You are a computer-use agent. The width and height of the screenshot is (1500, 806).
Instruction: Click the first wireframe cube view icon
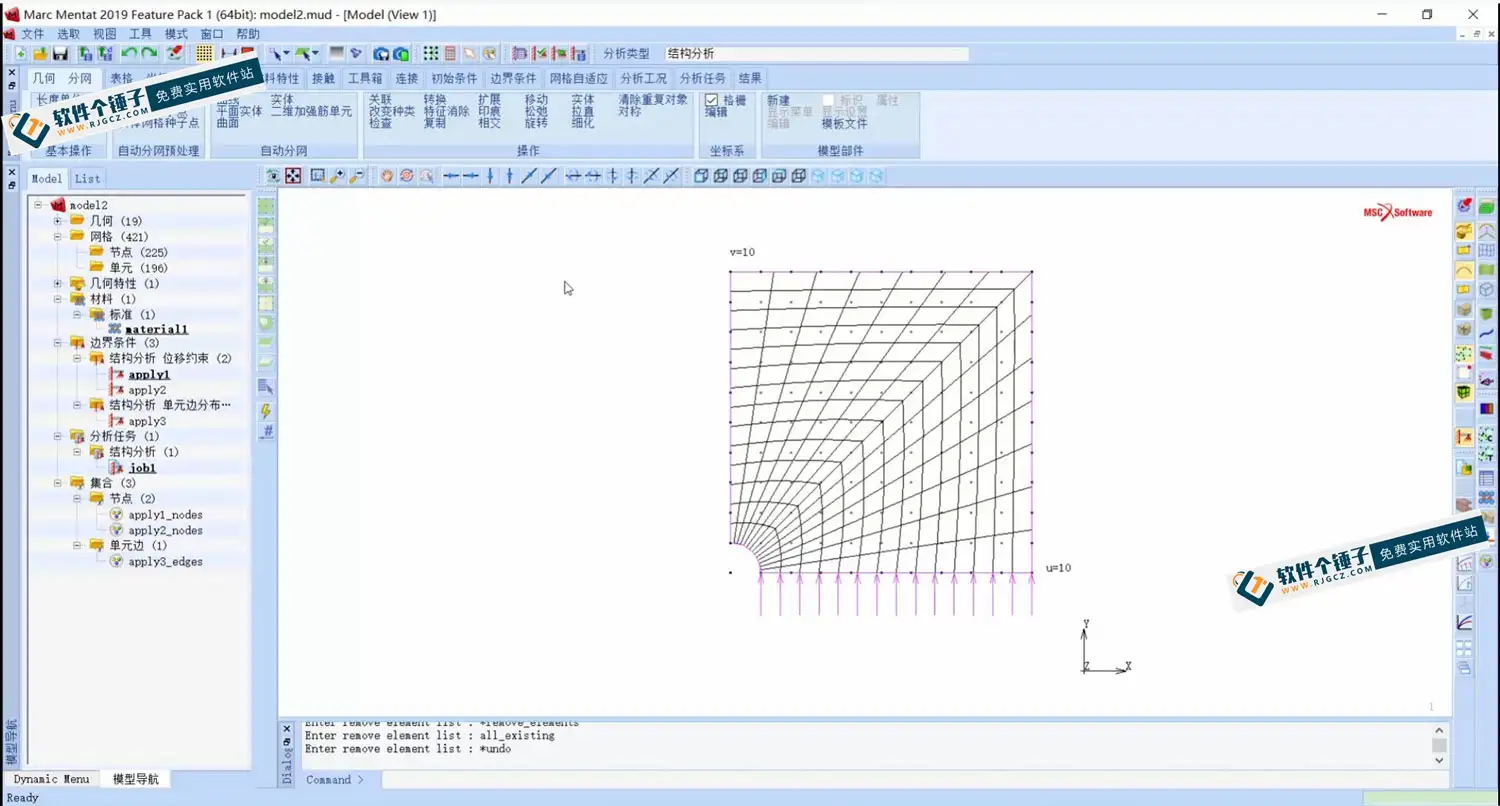coord(701,176)
